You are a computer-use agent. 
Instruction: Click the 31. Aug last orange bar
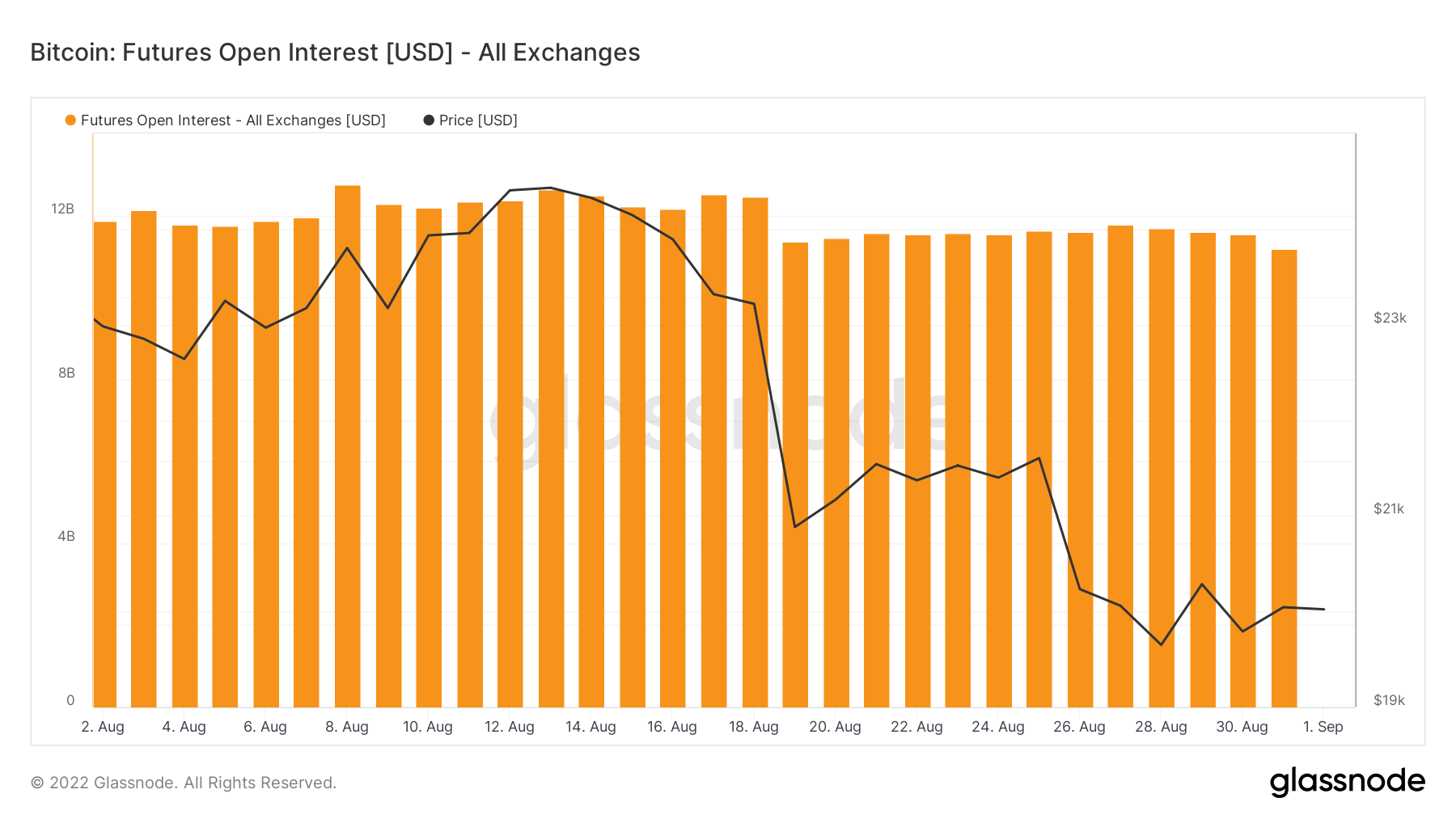click(1284, 477)
